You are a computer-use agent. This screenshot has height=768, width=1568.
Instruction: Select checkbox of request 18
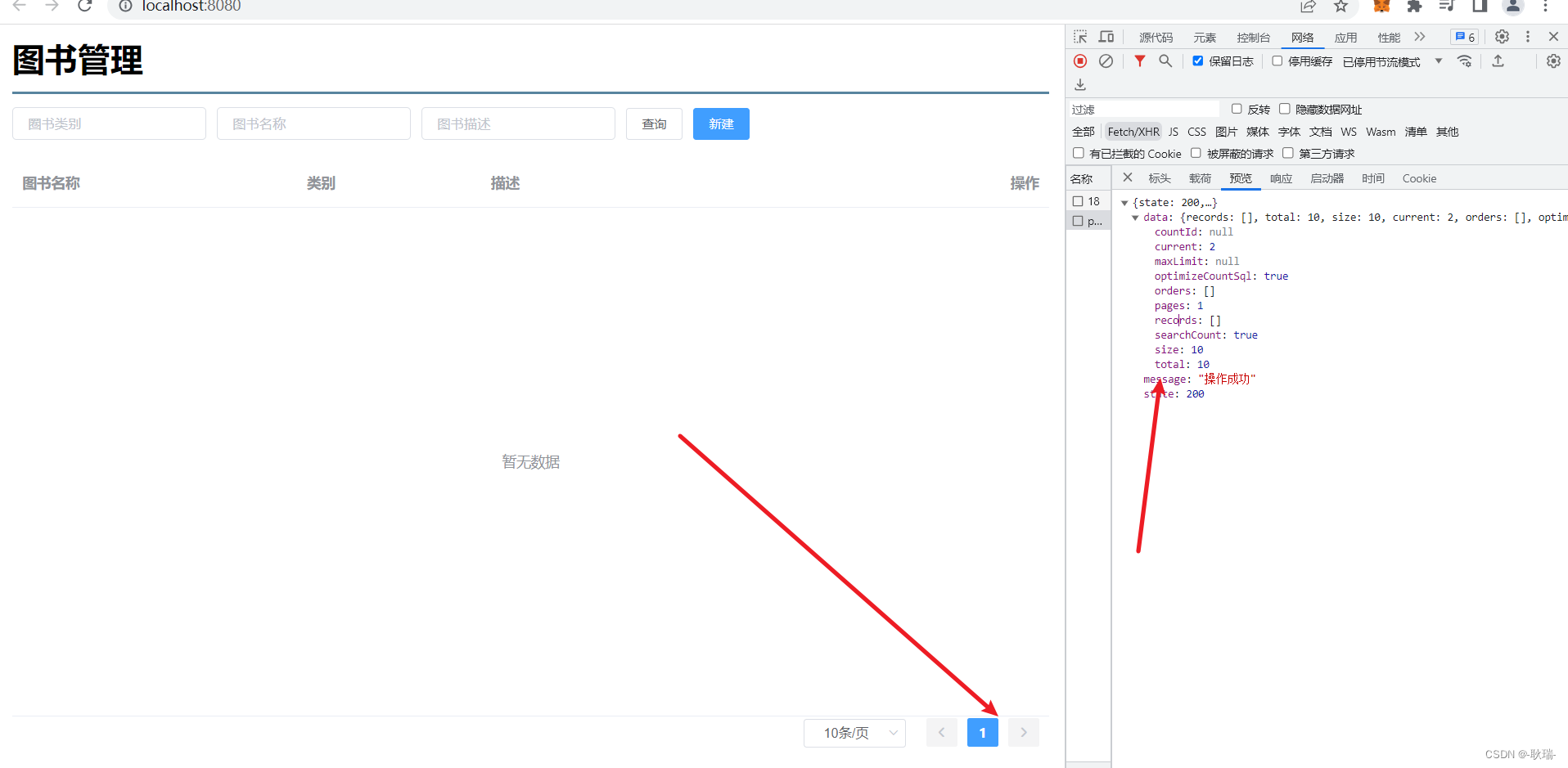[1078, 201]
